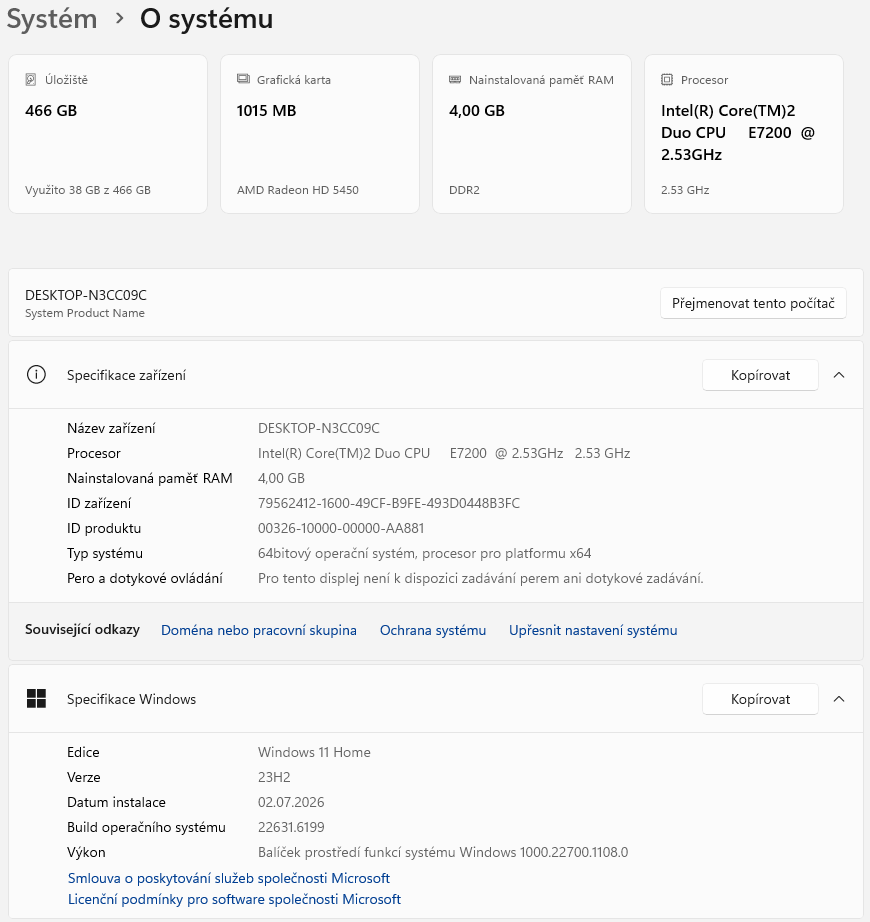
Task: Open Licenční podmínky pro software link
Action: pos(234,899)
